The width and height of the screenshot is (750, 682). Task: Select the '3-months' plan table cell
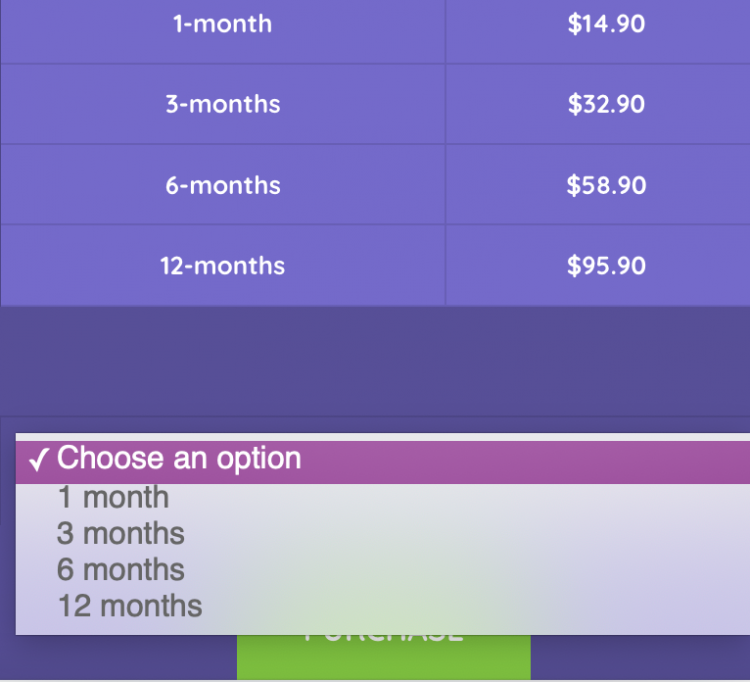coord(223,104)
